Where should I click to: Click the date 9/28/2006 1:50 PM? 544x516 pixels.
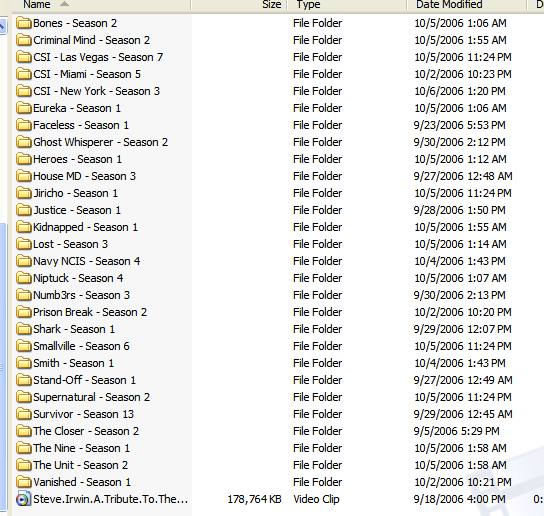point(459,210)
